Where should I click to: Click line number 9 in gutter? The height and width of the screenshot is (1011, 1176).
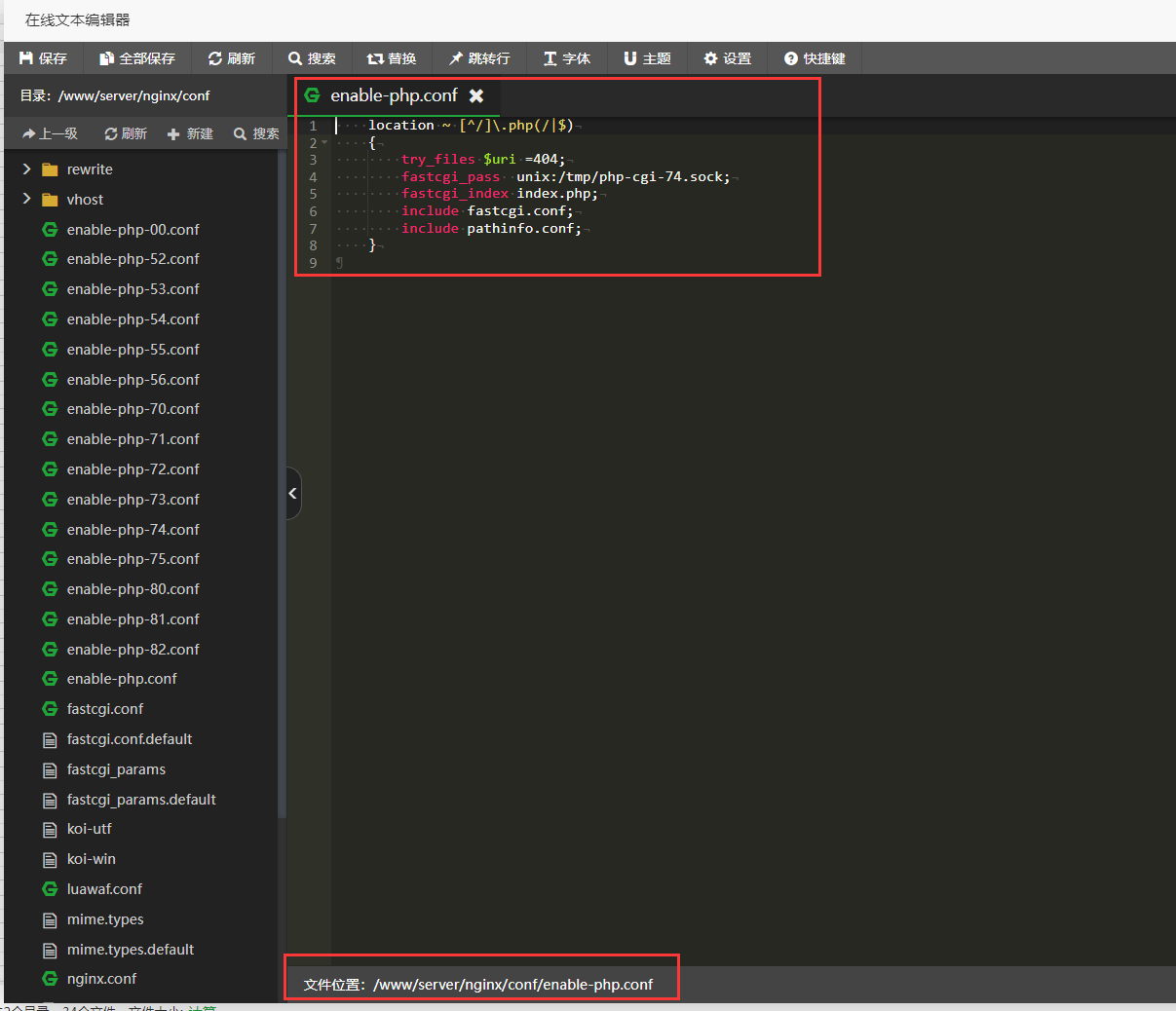[x=313, y=263]
